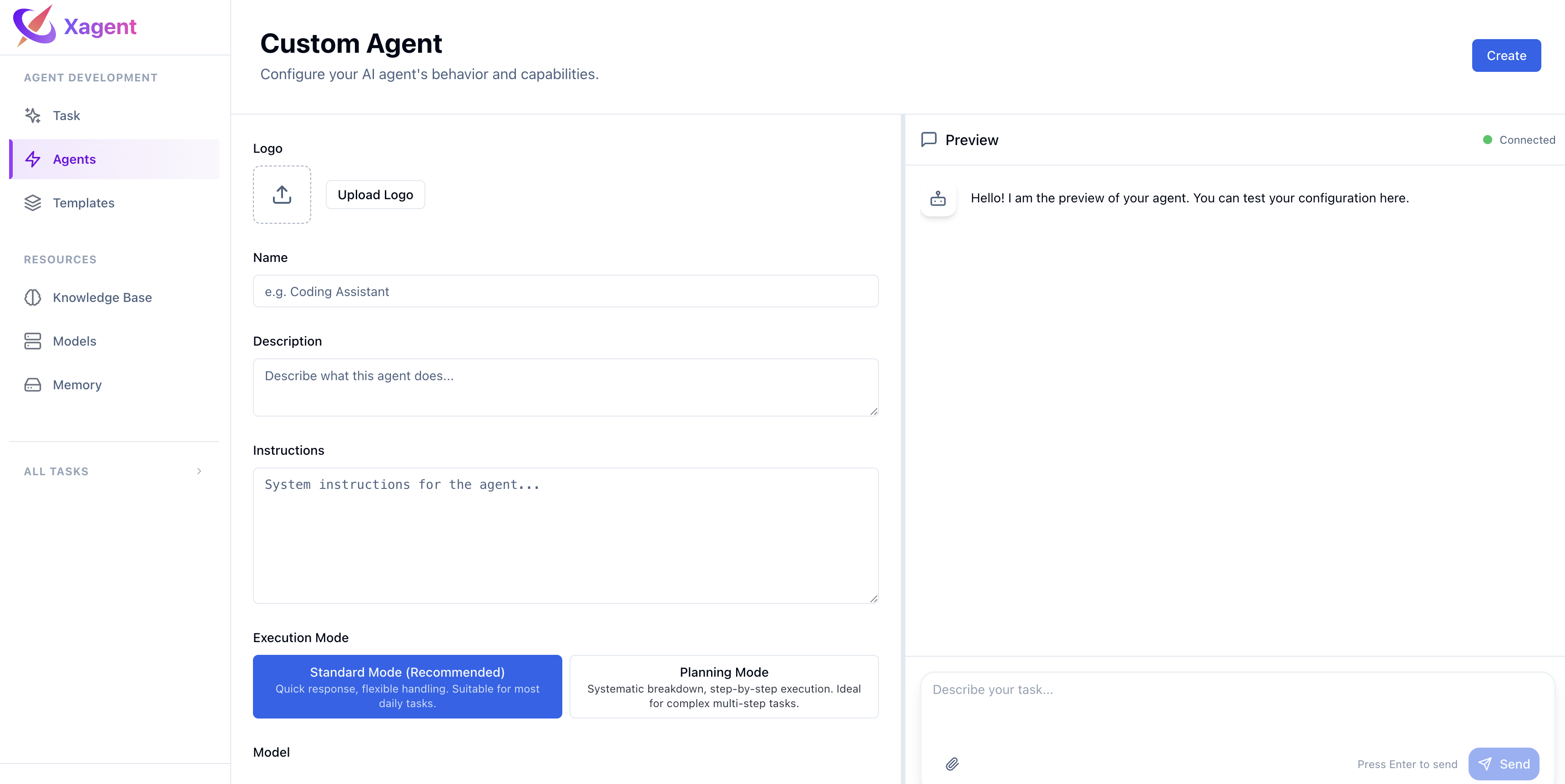Switch to Planning Mode execution option
1565x784 pixels.
723,686
